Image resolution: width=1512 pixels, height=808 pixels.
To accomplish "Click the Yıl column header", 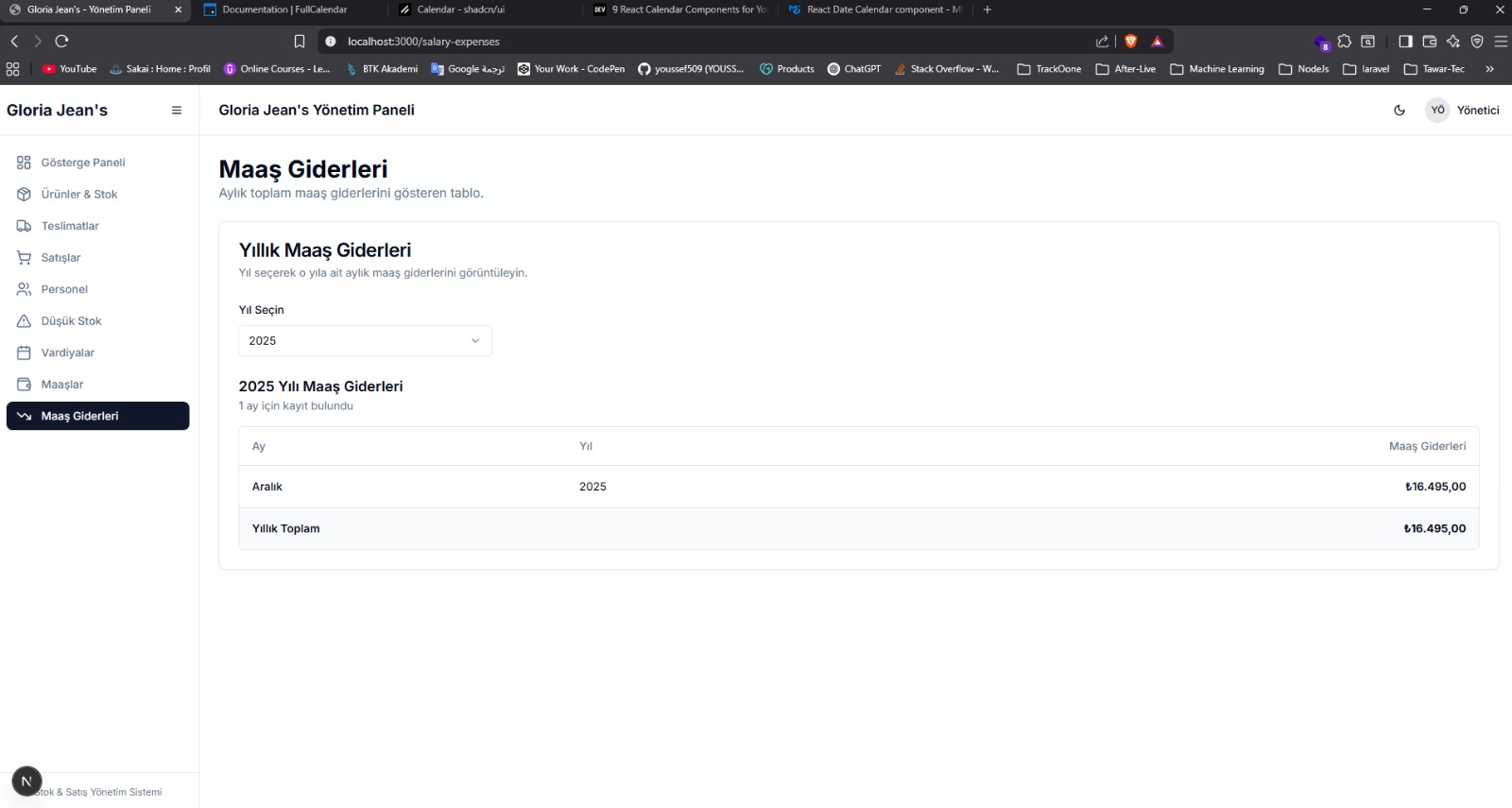I will tap(586, 446).
